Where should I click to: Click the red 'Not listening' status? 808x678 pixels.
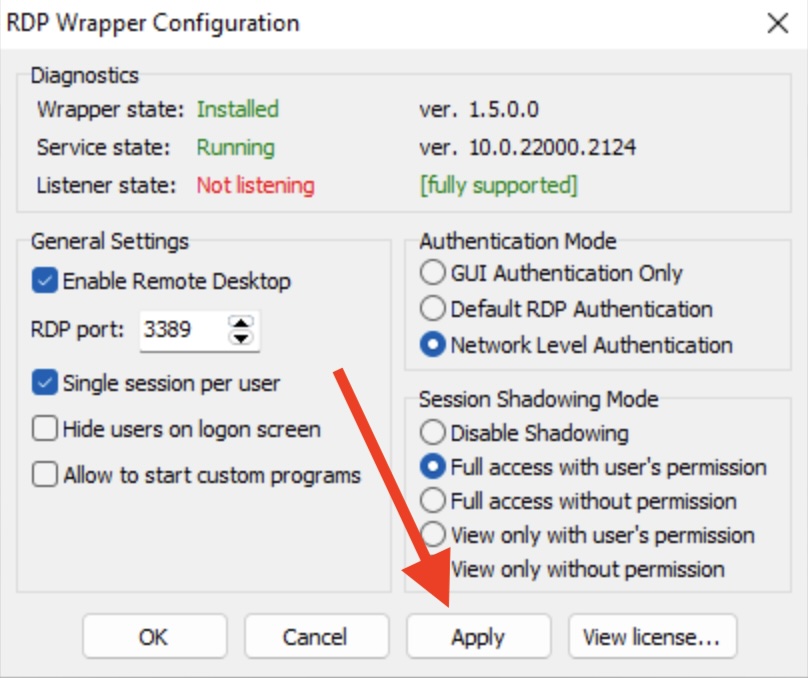256,185
